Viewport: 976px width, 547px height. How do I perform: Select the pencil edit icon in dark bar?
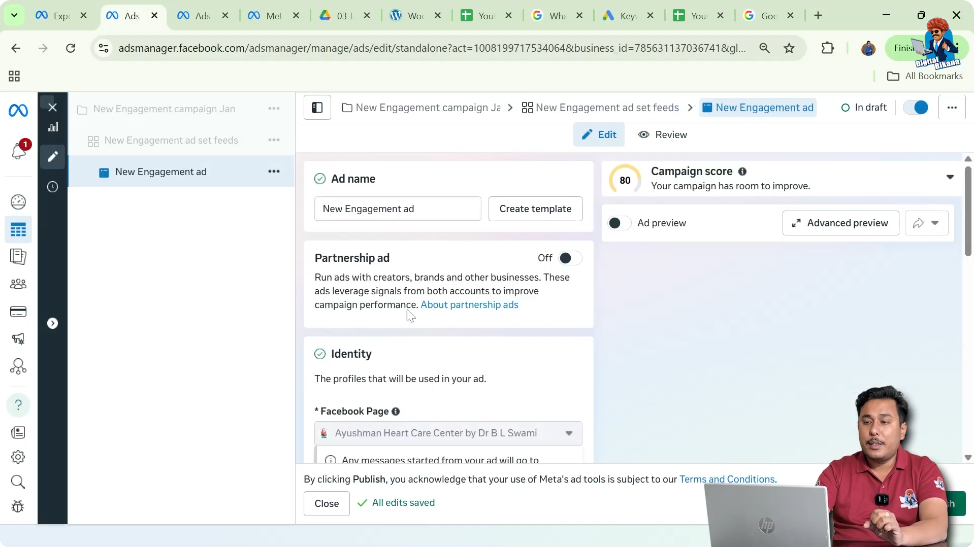point(52,156)
